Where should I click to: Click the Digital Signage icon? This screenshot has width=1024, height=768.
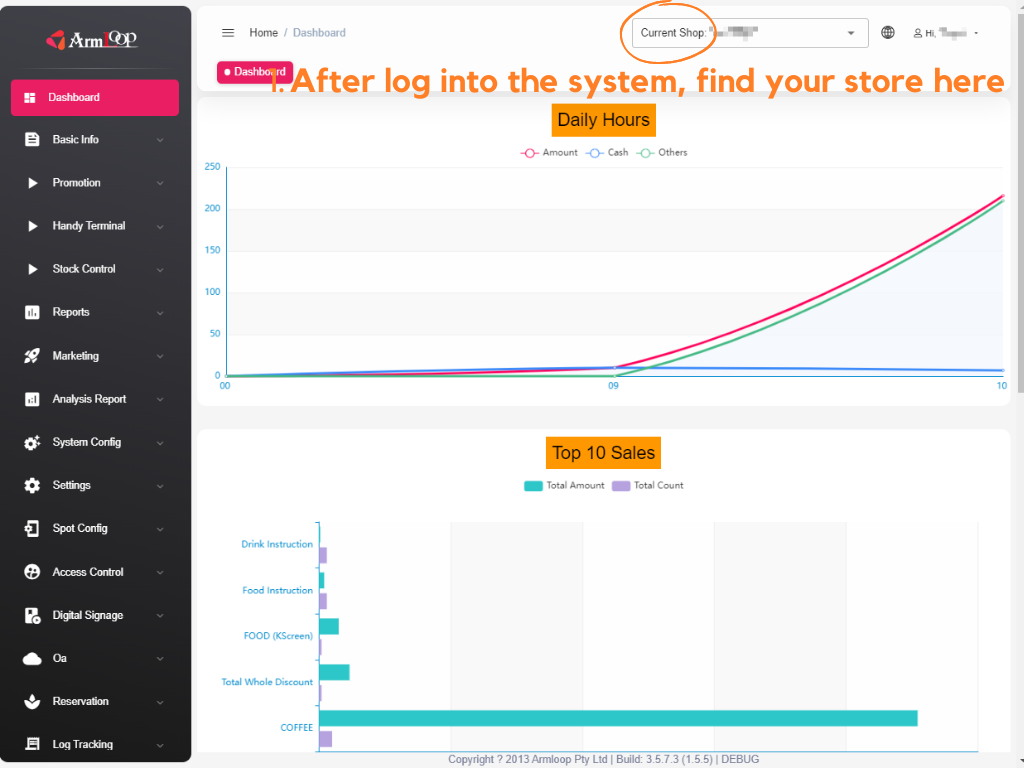[x=32, y=615]
